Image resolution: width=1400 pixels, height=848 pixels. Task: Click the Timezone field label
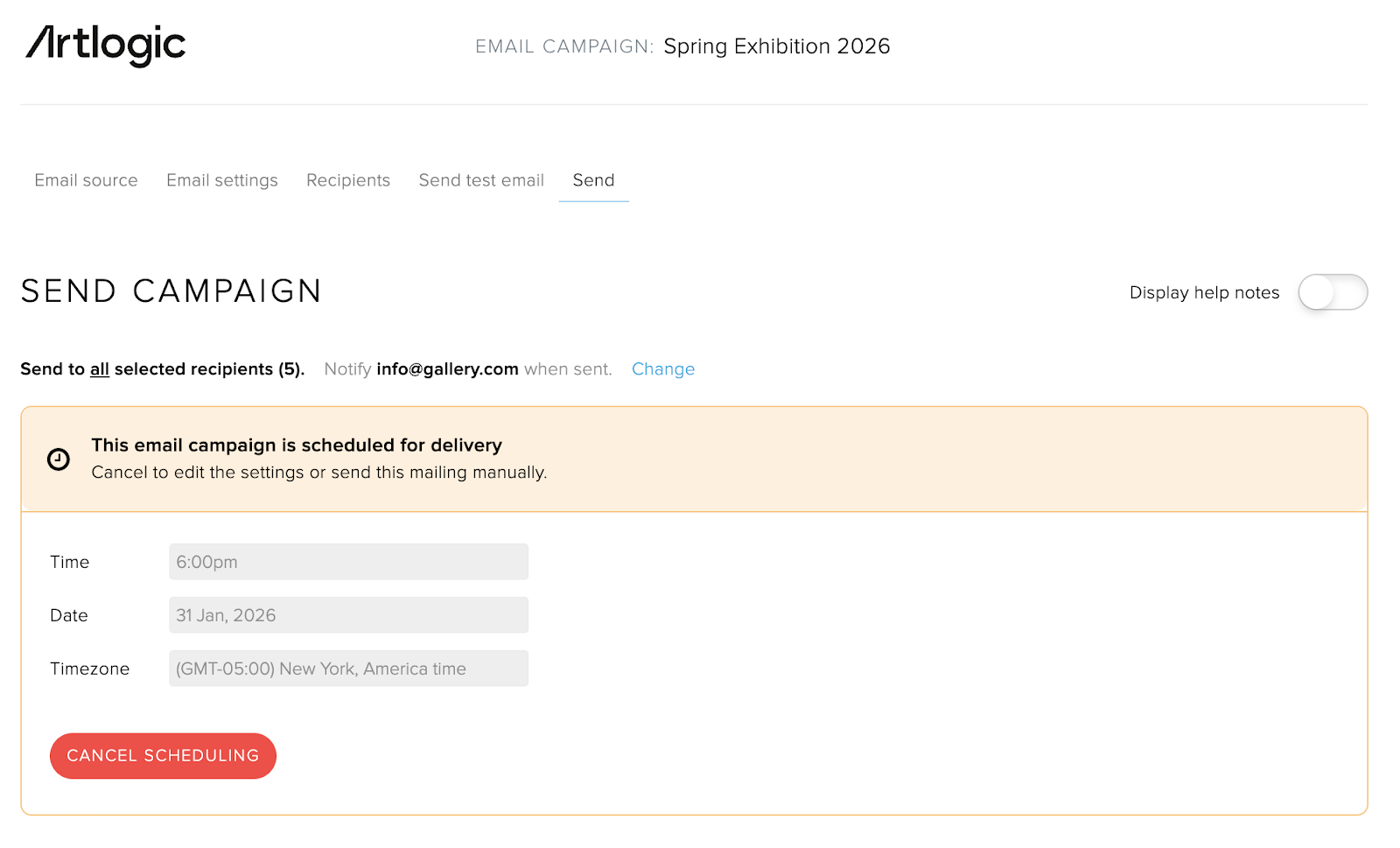(90, 669)
